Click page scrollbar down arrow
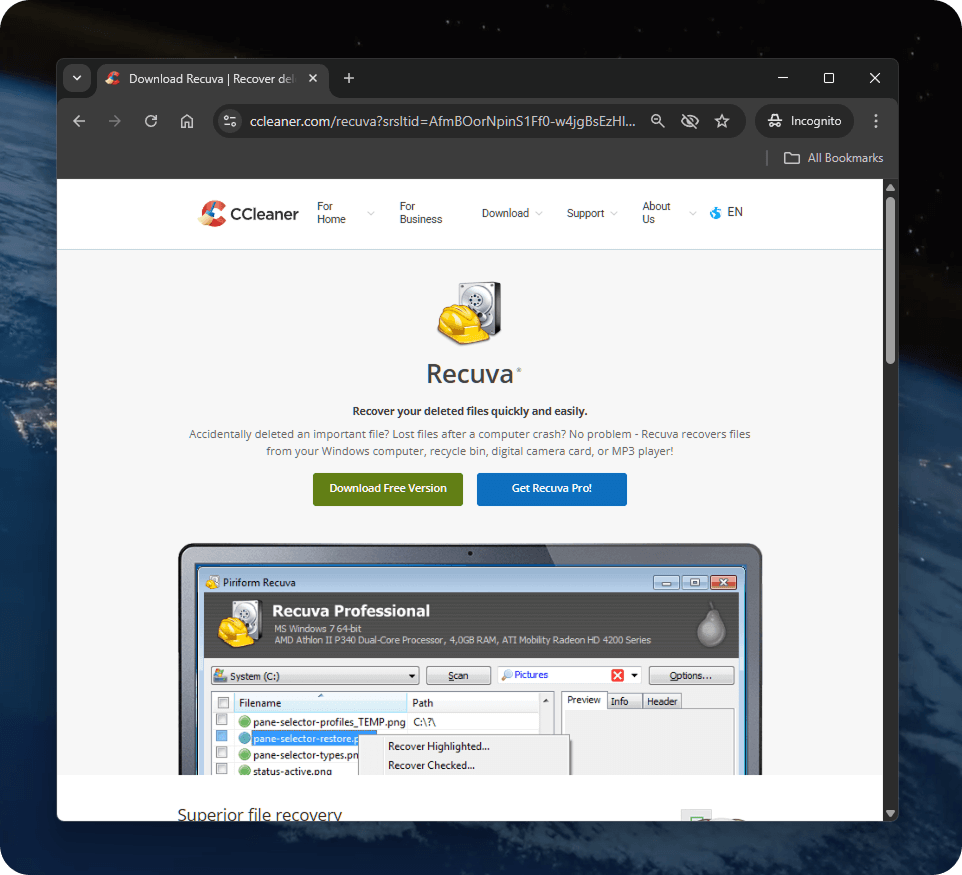 [890, 813]
